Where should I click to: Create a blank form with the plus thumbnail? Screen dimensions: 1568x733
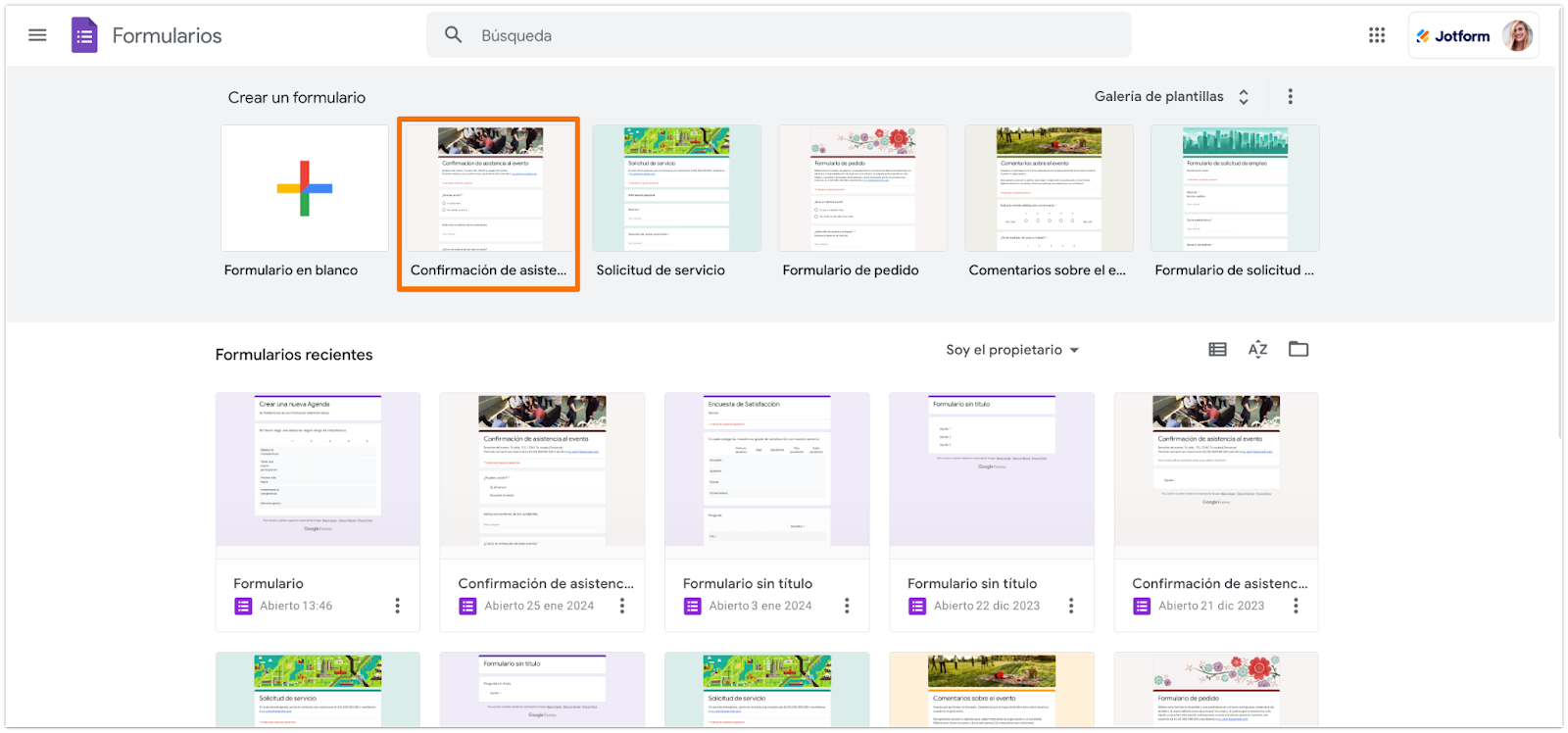tap(305, 188)
